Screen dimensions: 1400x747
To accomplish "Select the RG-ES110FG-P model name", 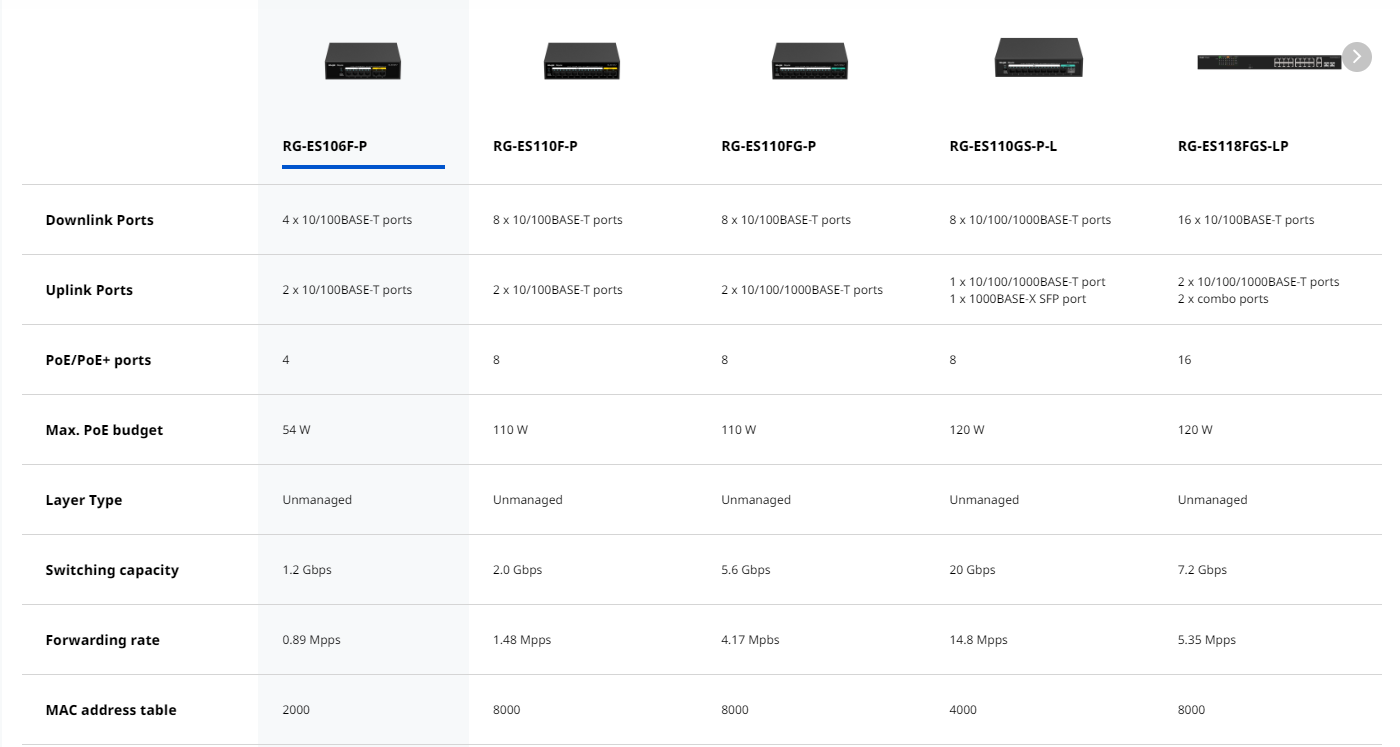I will [769, 146].
